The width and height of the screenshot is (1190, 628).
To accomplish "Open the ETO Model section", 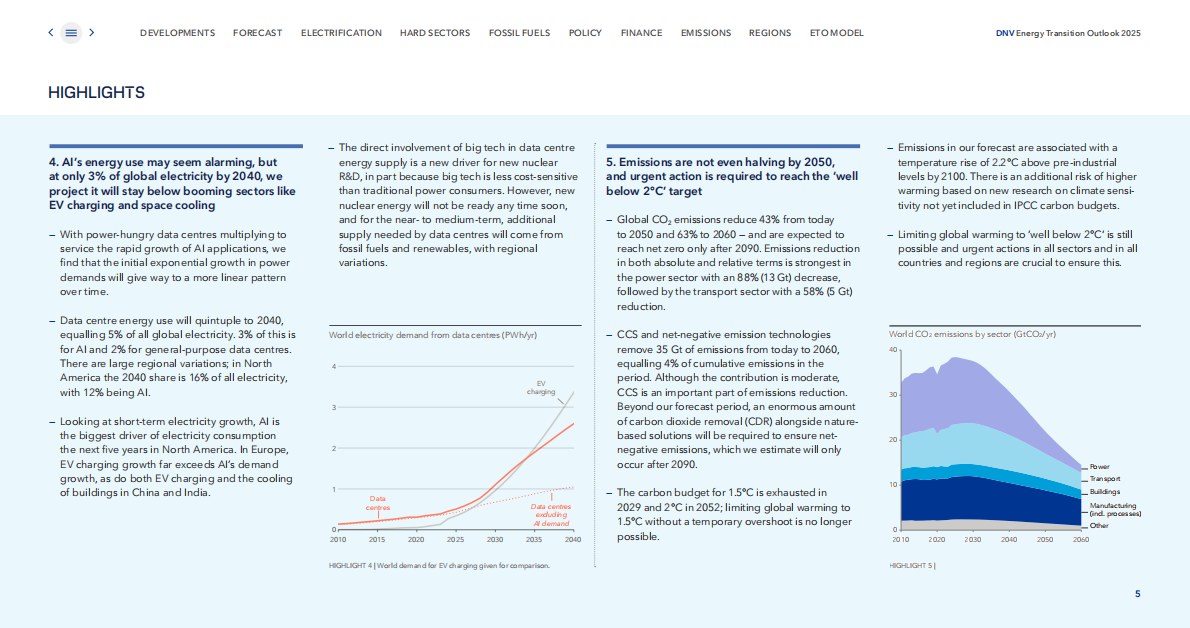I will [x=836, y=33].
